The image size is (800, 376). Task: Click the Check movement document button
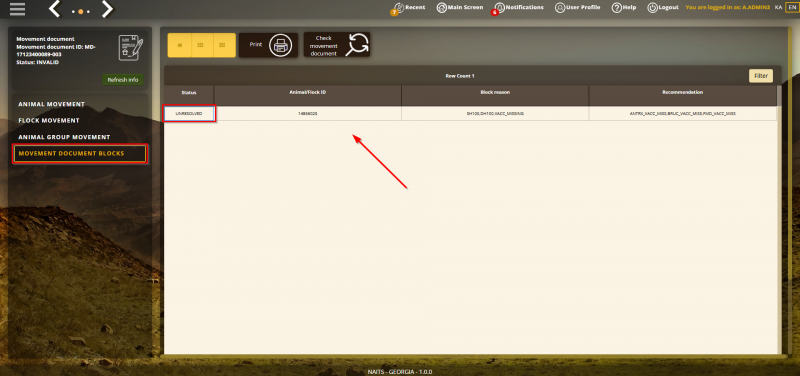tap(337, 45)
